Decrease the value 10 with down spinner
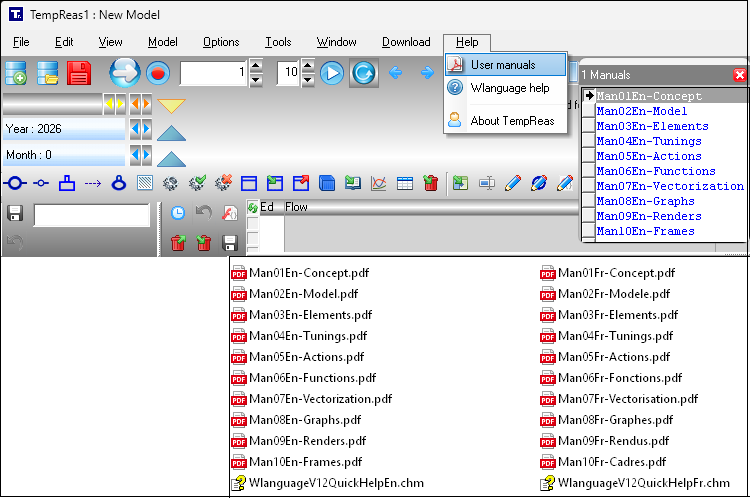Image resolution: width=750 pixels, height=498 pixels. [x=308, y=80]
